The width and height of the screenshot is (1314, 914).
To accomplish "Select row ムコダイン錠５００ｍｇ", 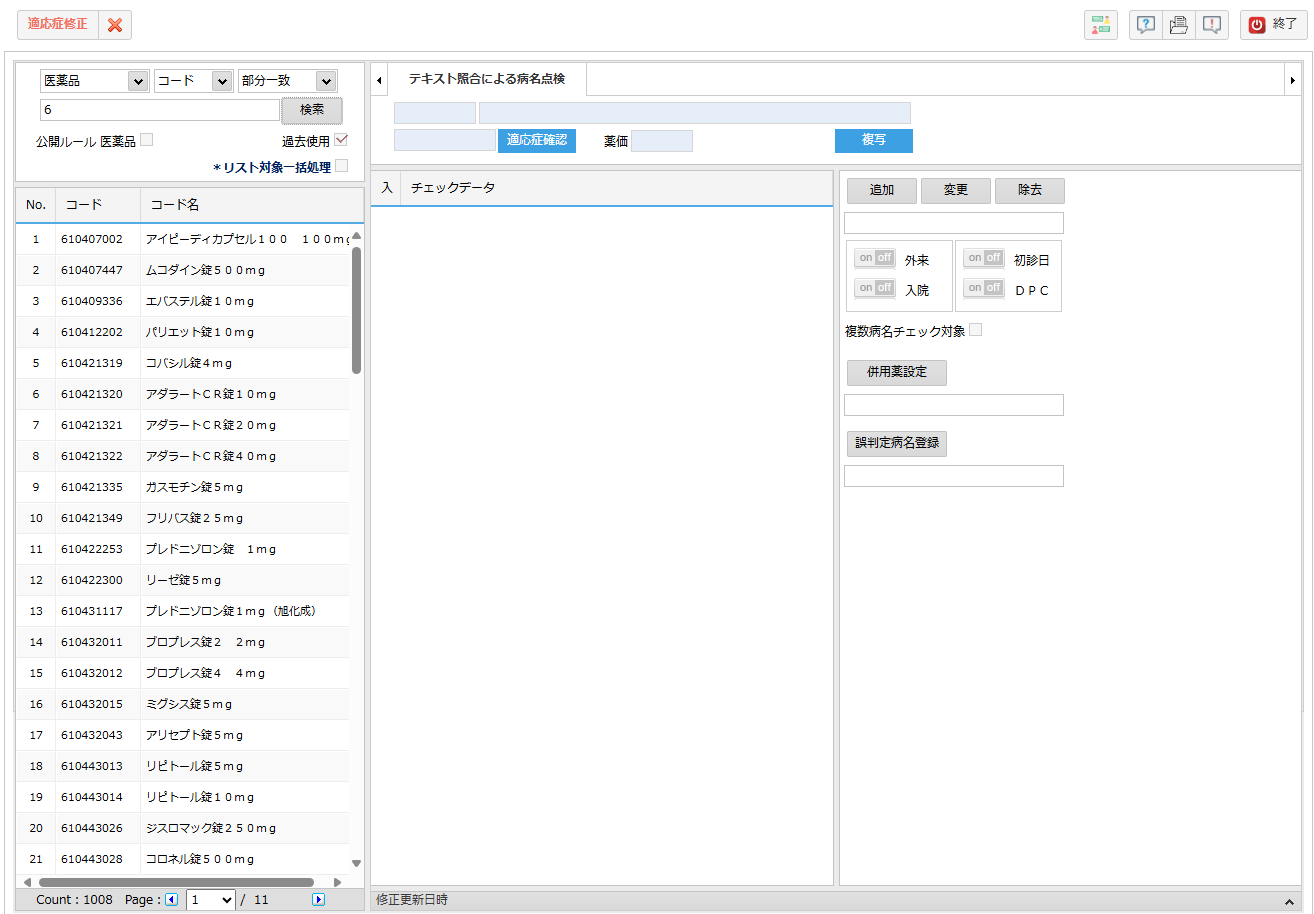I will coord(183,270).
